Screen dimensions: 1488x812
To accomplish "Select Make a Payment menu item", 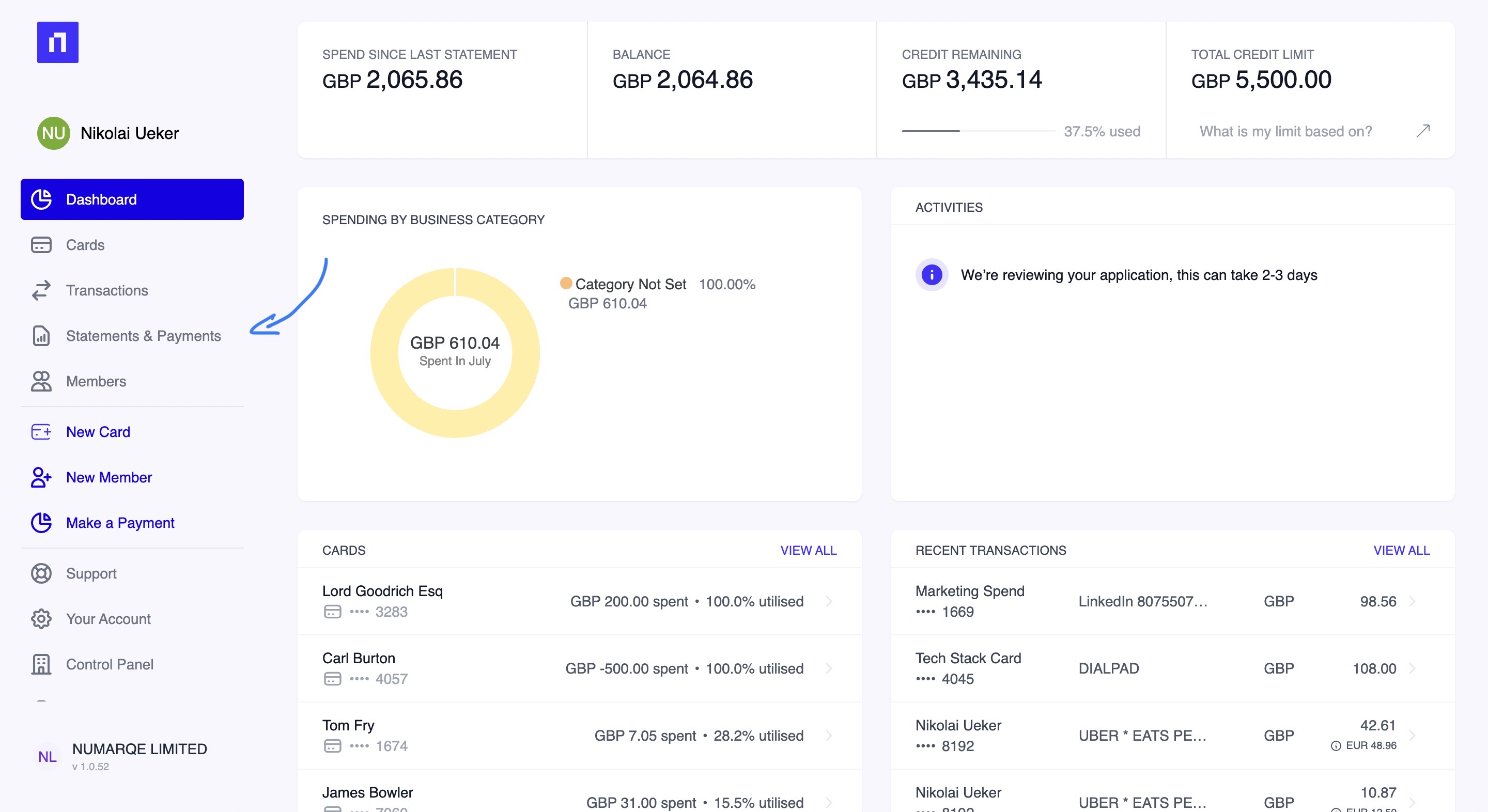I will [x=120, y=523].
